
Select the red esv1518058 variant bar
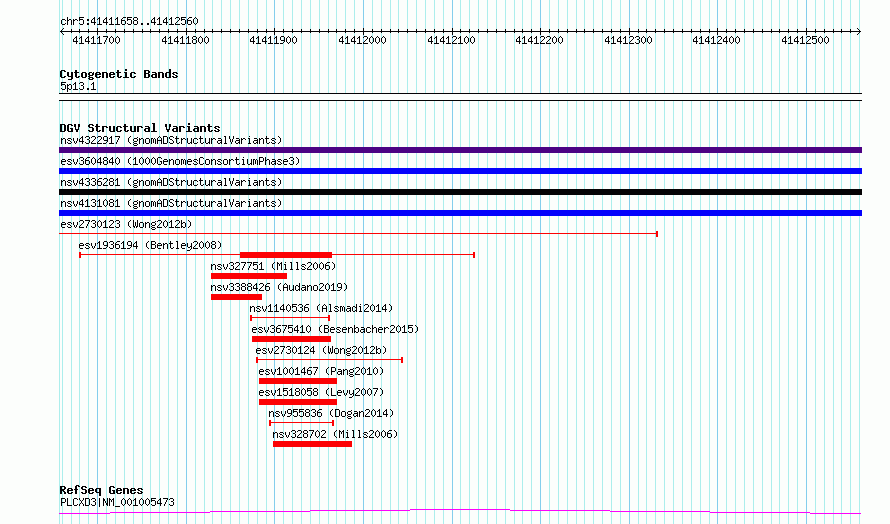click(x=298, y=402)
